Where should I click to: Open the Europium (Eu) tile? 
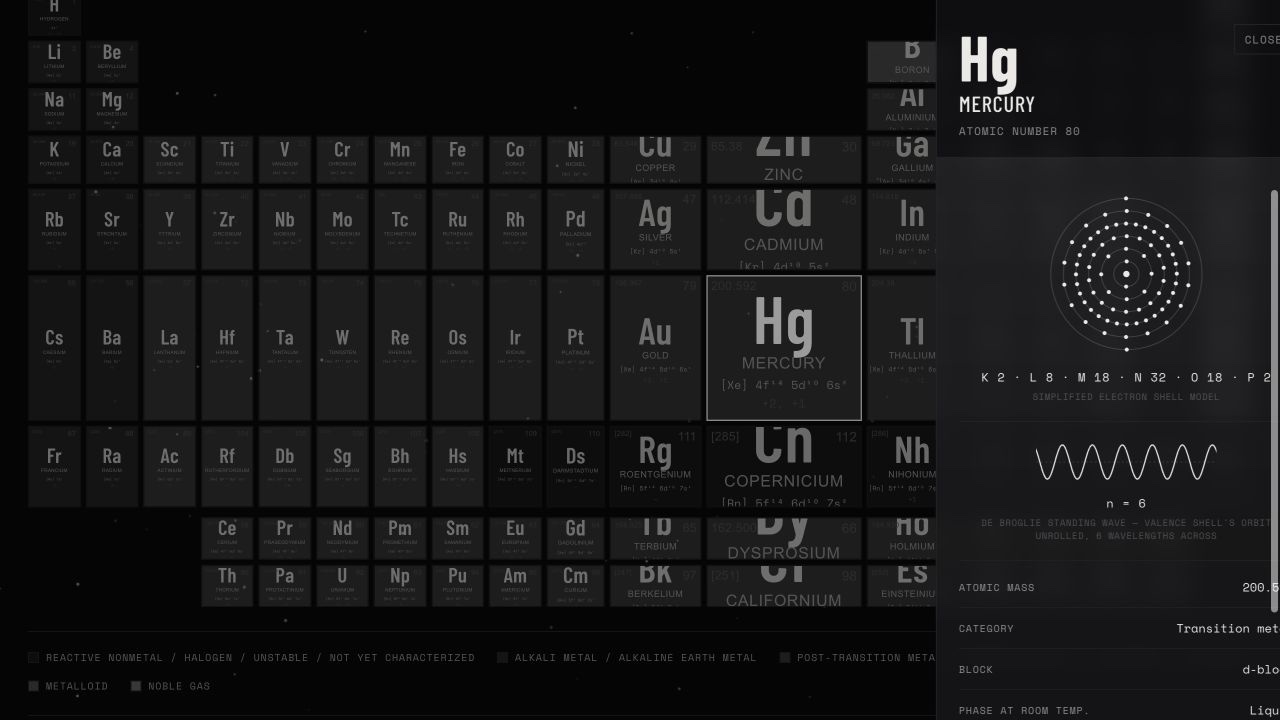coord(515,538)
